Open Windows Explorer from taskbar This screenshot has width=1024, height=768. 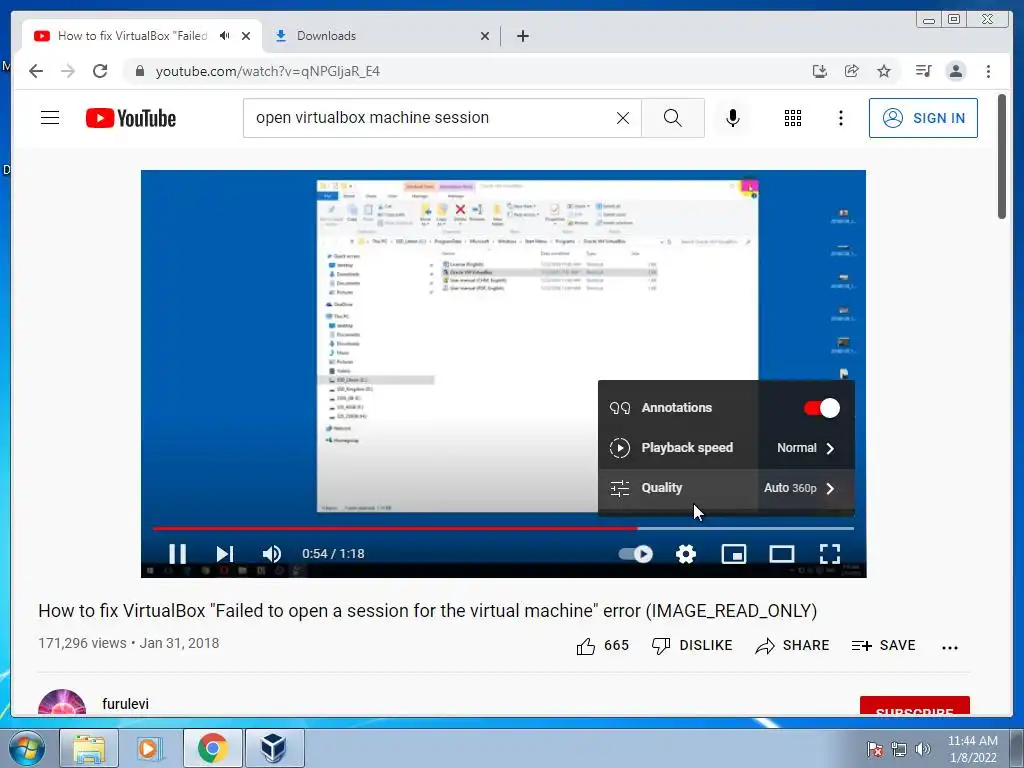(89, 748)
